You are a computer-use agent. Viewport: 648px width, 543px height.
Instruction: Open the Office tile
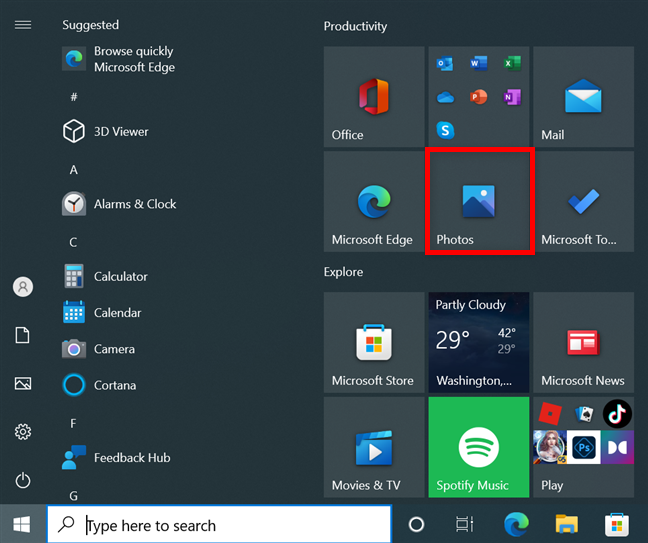coord(374,96)
